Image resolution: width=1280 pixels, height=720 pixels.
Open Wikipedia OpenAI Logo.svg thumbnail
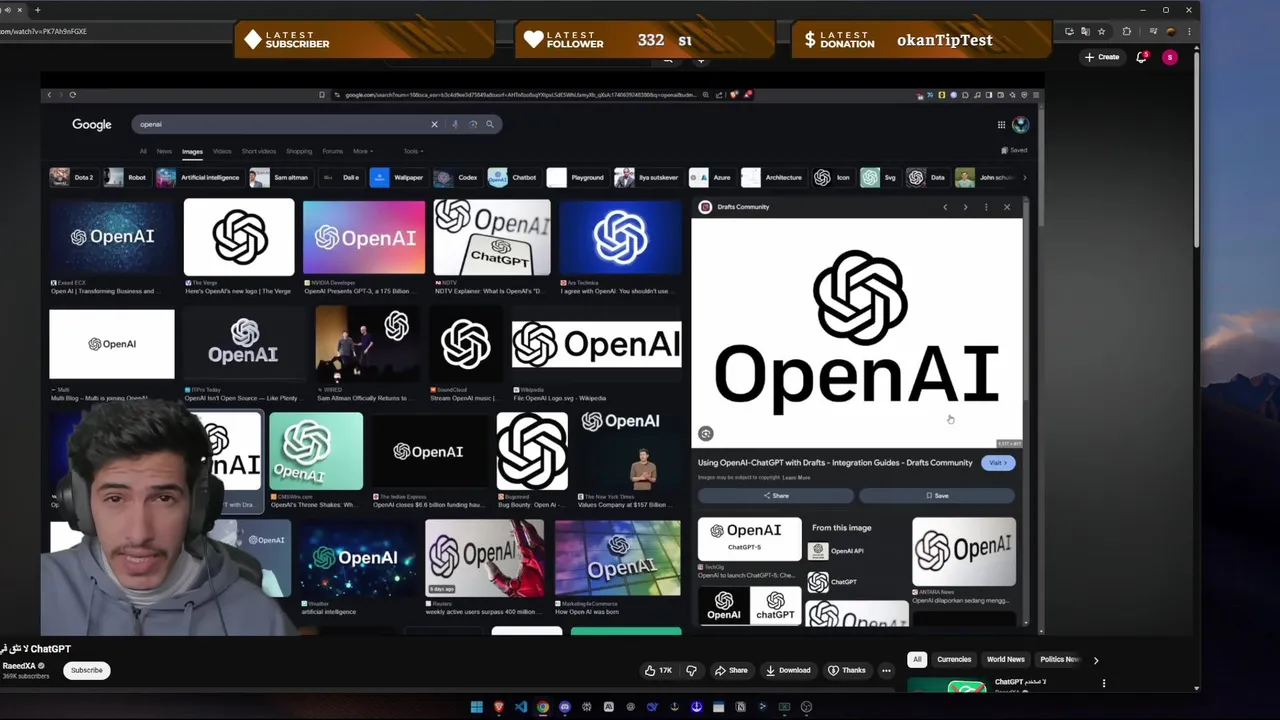pyautogui.click(x=597, y=345)
